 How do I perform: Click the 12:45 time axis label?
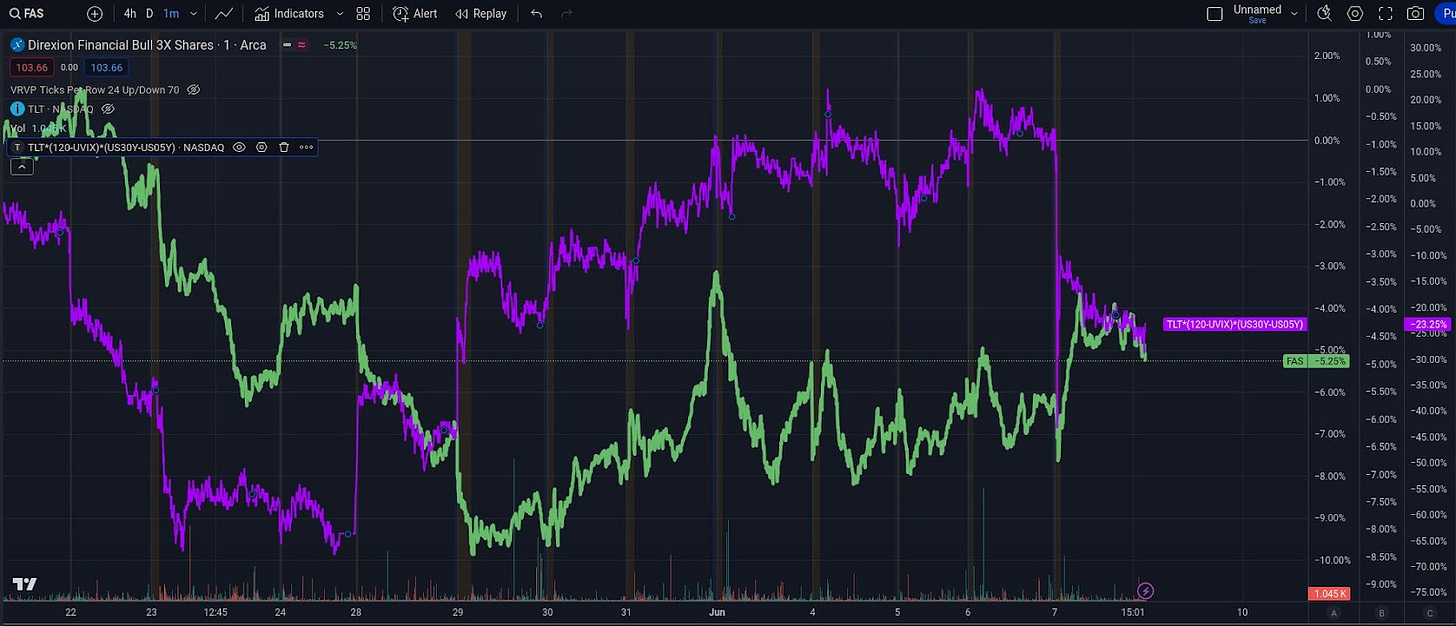click(x=214, y=612)
